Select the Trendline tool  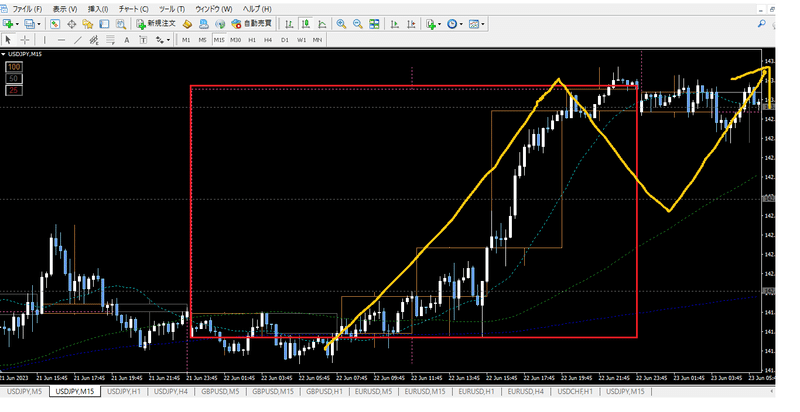click(78, 40)
